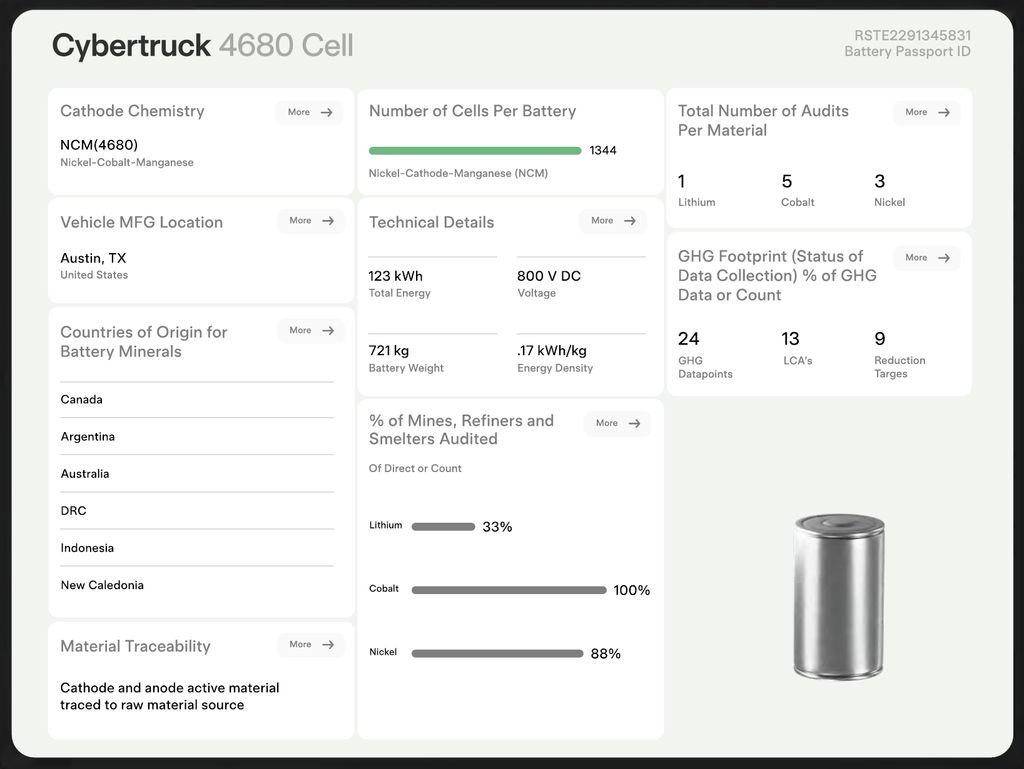Click the RSTE2291345831 Battery Passport ID
Image resolution: width=1024 pixels, height=769 pixels.
pyautogui.click(x=907, y=43)
